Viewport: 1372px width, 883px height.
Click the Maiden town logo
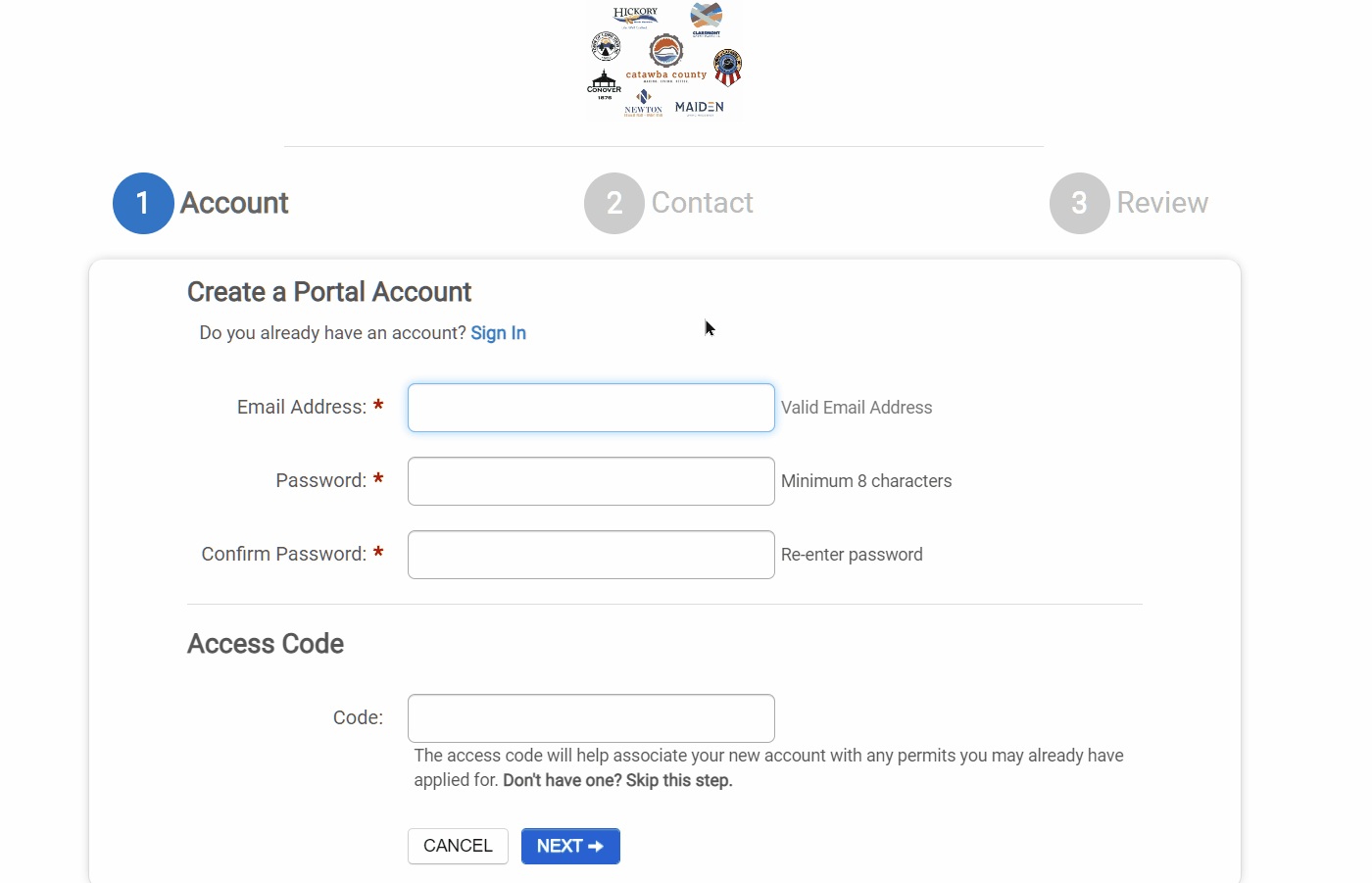pyautogui.click(x=699, y=107)
